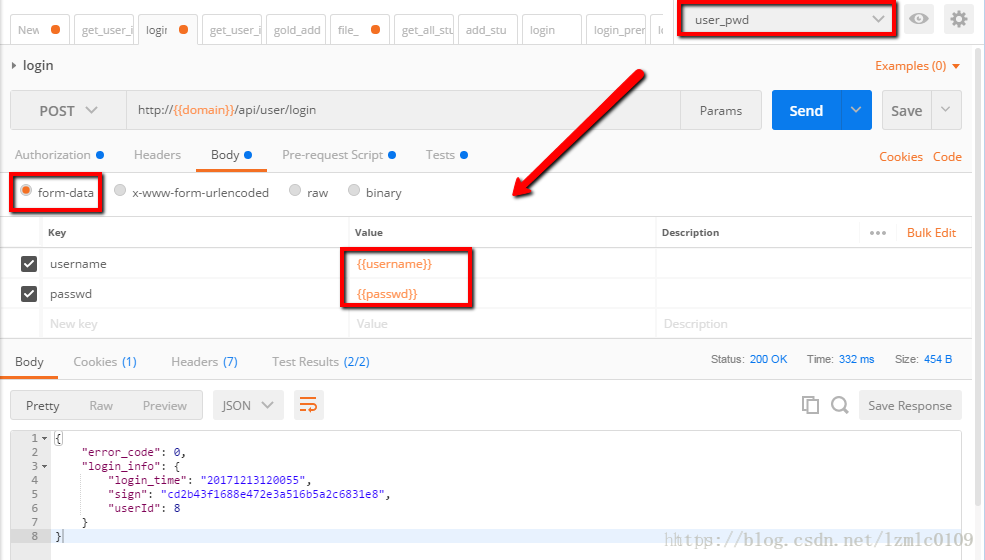Uncheck the username parameter checkbox
This screenshot has width=985, height=560.
[29, 264]
